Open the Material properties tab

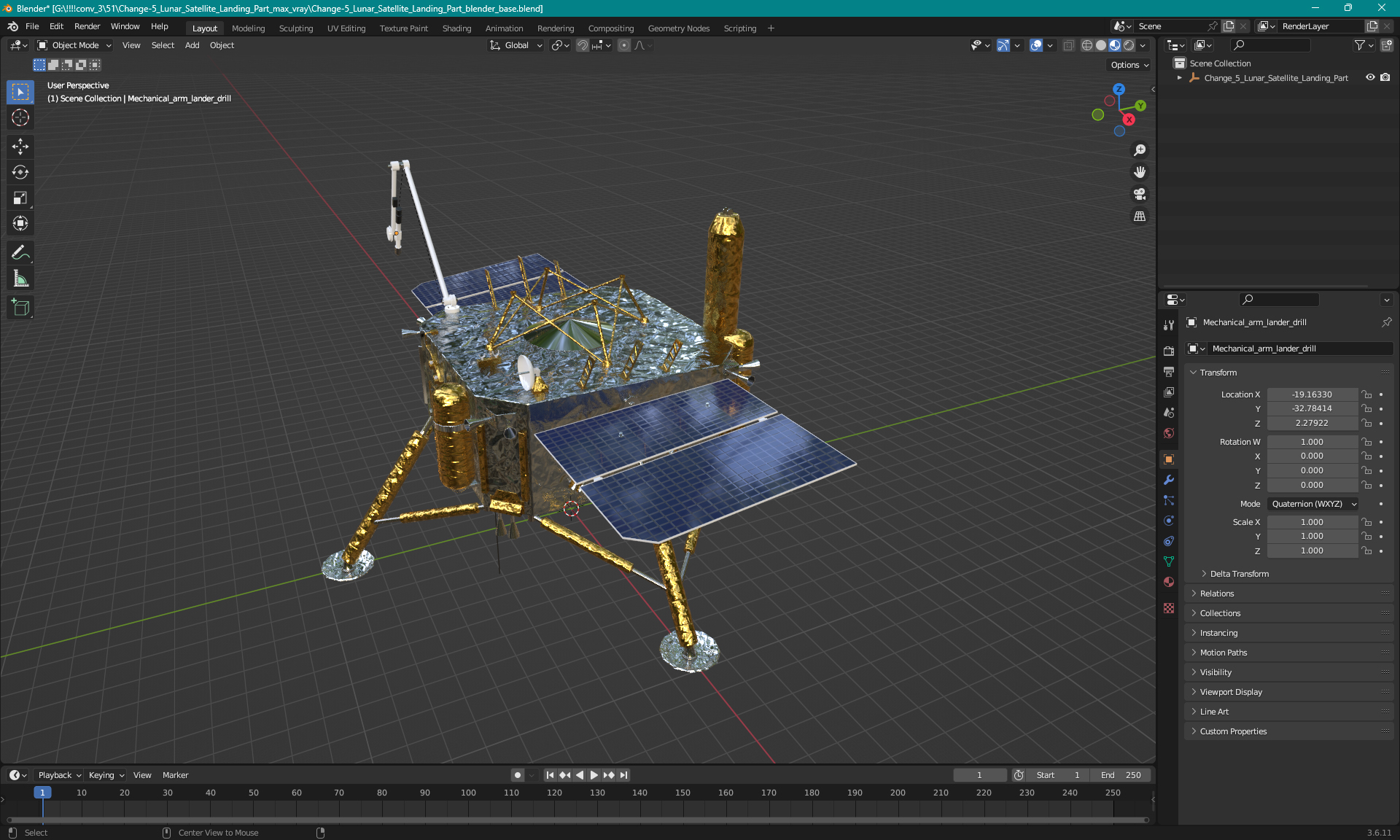1169,582
